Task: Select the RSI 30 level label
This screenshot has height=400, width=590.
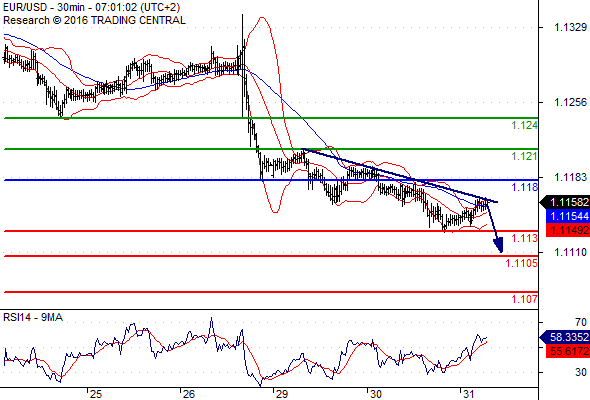Action: tap(581, 372)
